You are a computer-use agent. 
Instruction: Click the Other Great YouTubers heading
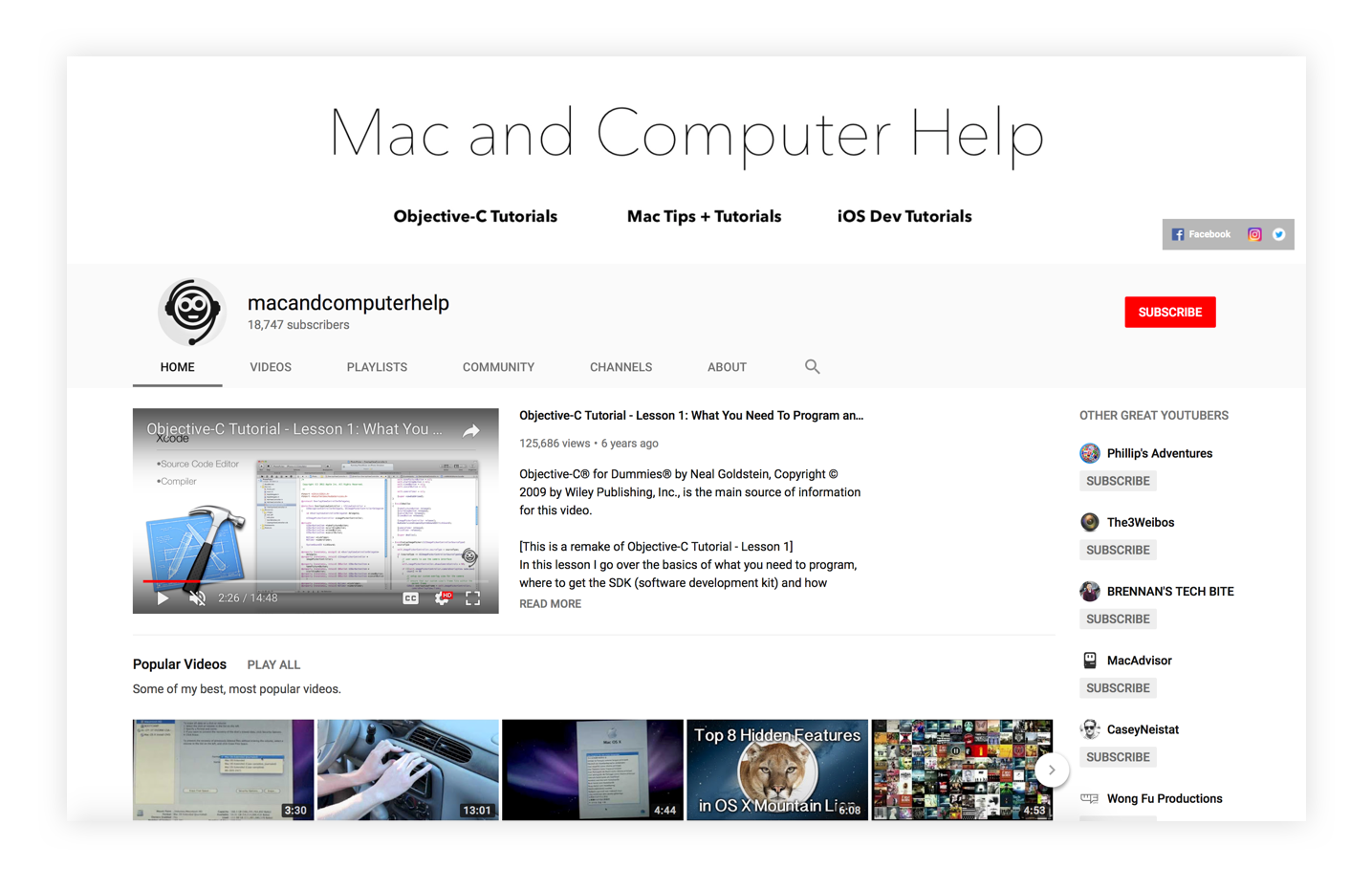coord(1154,416)
